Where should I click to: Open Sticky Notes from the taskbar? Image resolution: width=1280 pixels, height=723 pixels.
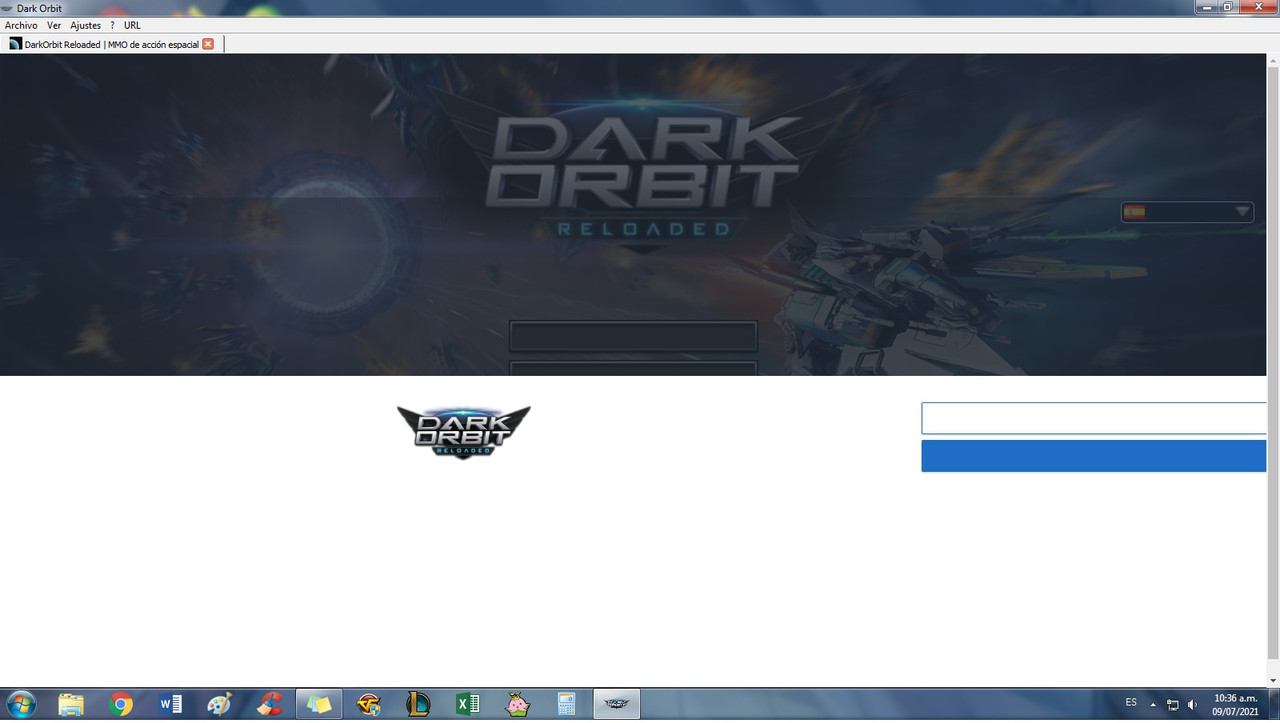pyautogui.click(x=319, y=704)
